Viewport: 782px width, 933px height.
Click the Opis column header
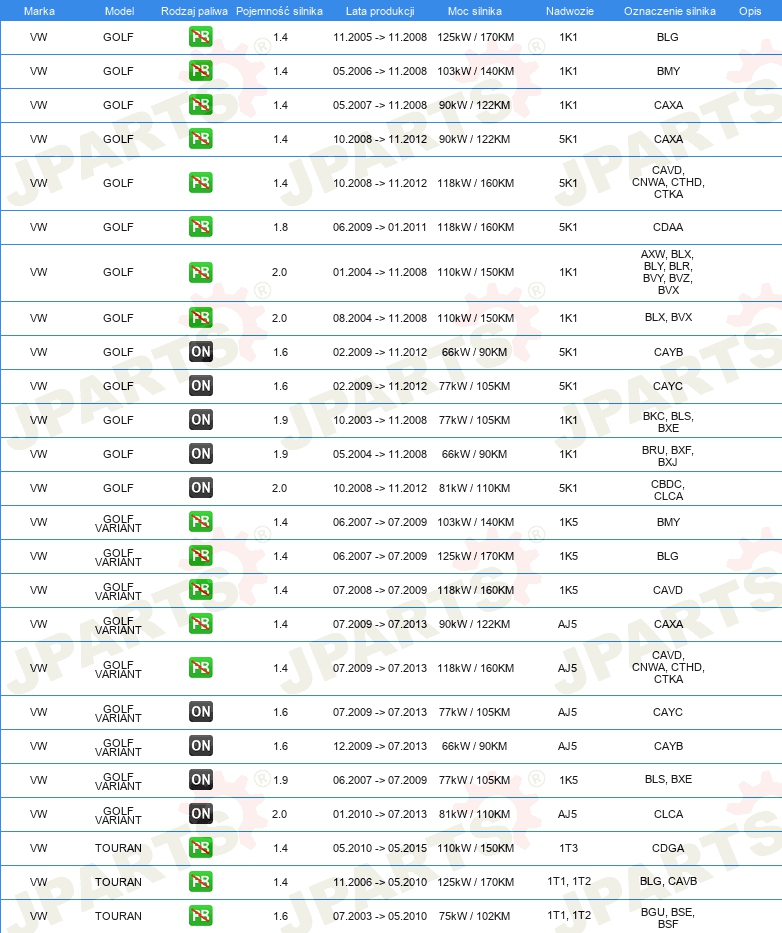750,11
